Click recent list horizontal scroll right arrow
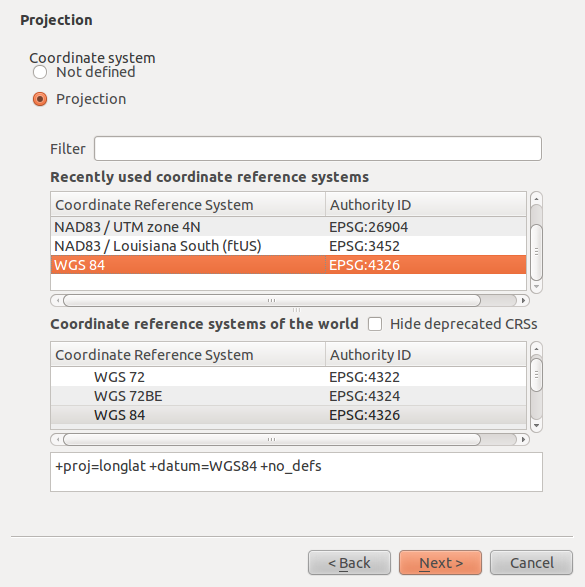Viewport: 585px width, 587px height. pyautogui.click(x=523, y=300)
